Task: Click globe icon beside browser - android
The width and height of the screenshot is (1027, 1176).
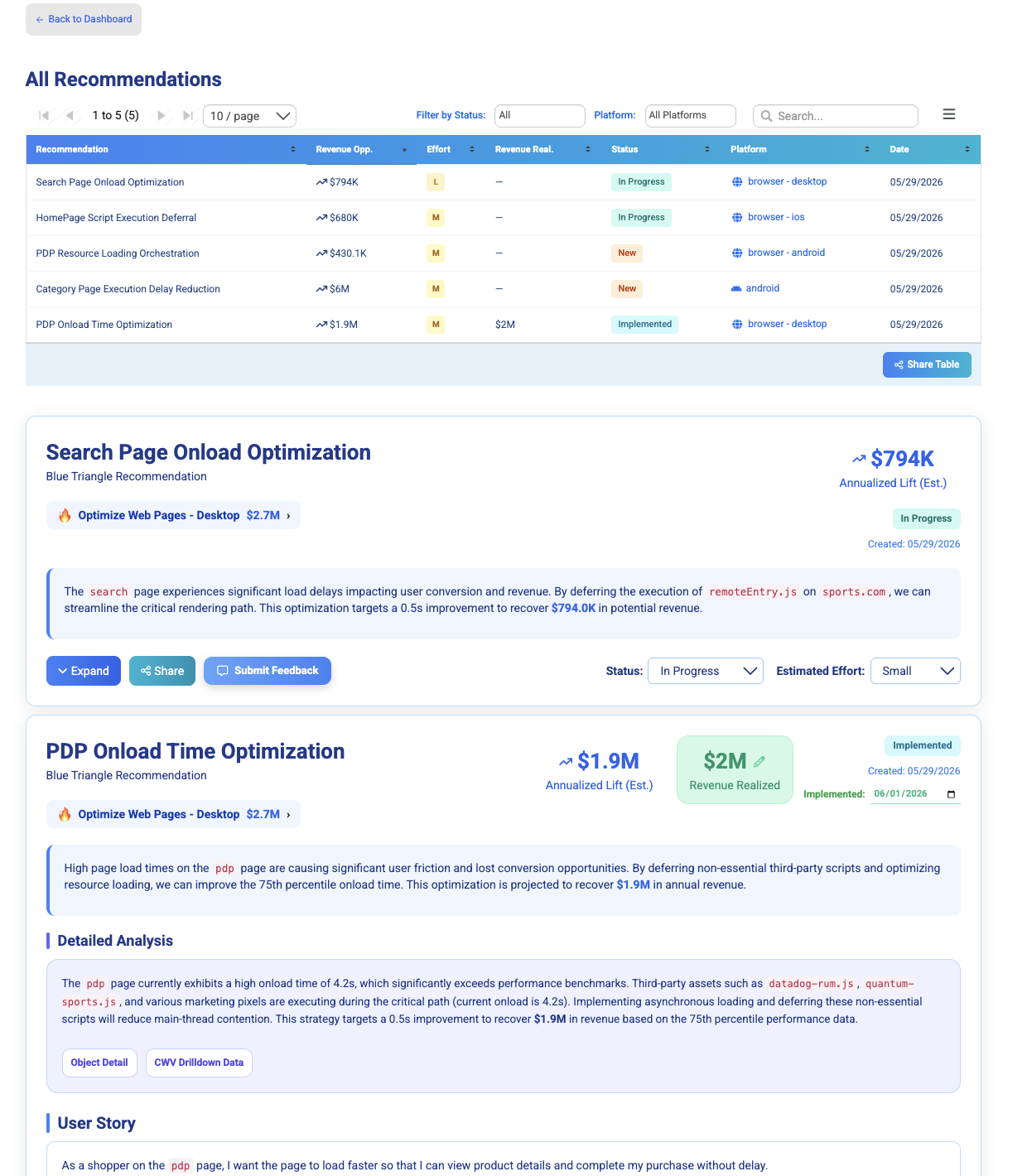Action: [737, 253]
